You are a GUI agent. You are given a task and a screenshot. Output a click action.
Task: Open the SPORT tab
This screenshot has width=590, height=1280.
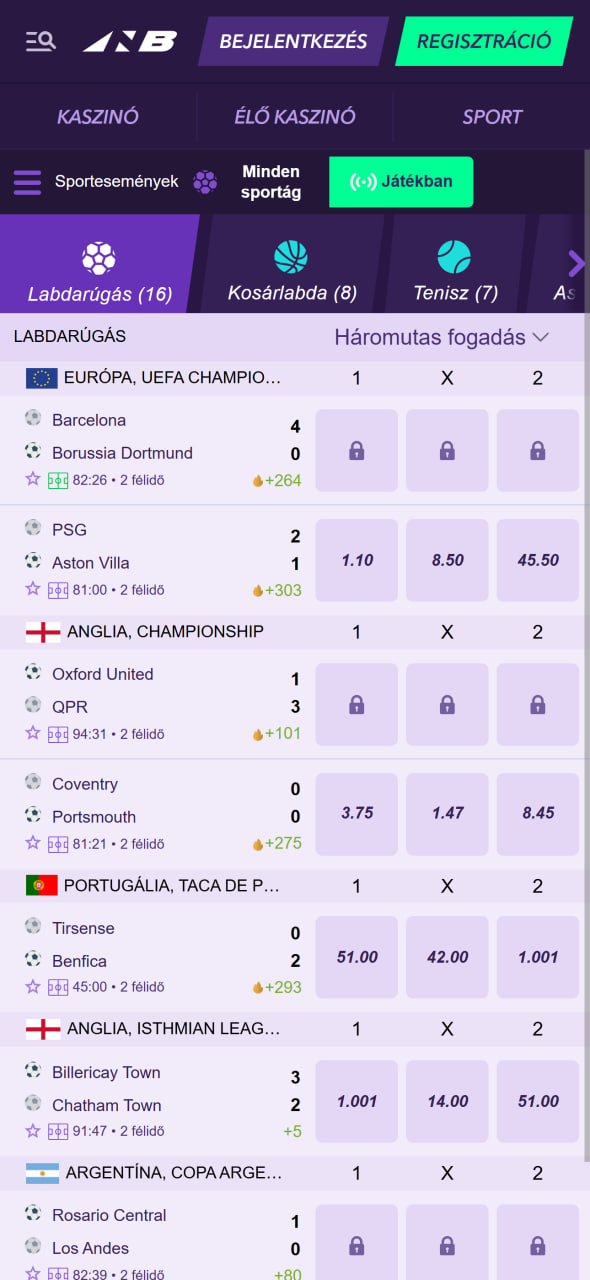[x=492, y=117]
